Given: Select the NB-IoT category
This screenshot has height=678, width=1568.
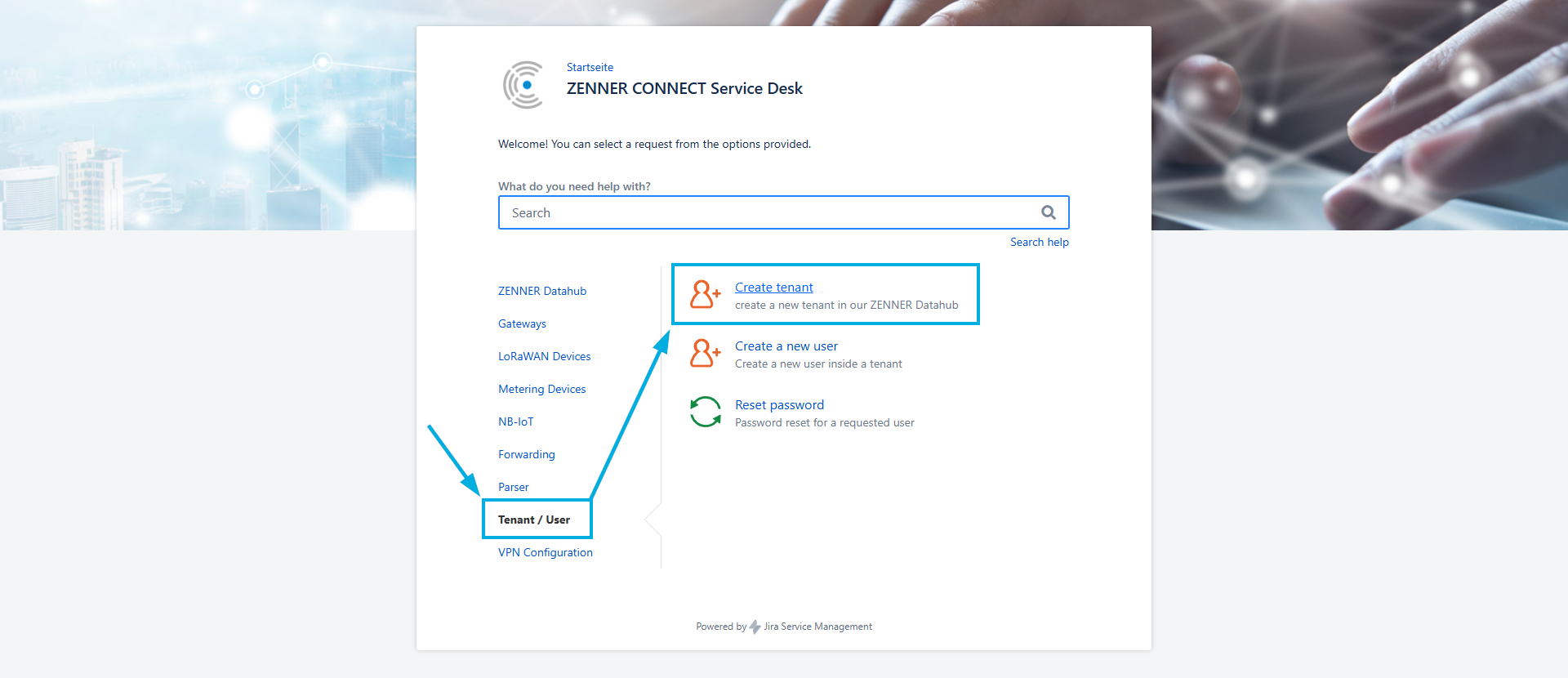Looking at the screenshot, I should tap(515, 422).
